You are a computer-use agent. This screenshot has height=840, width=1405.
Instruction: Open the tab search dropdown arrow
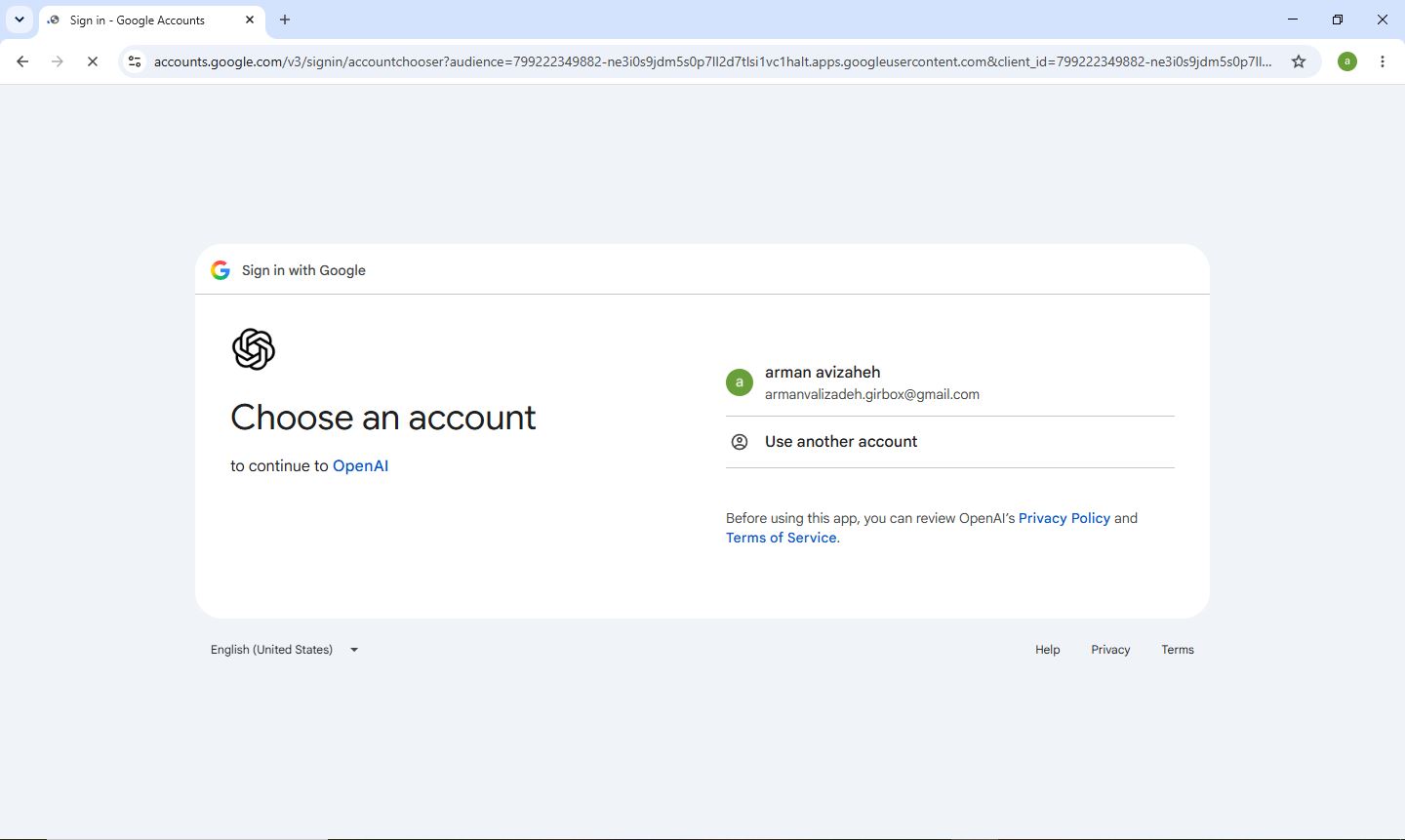click(20, 20)
